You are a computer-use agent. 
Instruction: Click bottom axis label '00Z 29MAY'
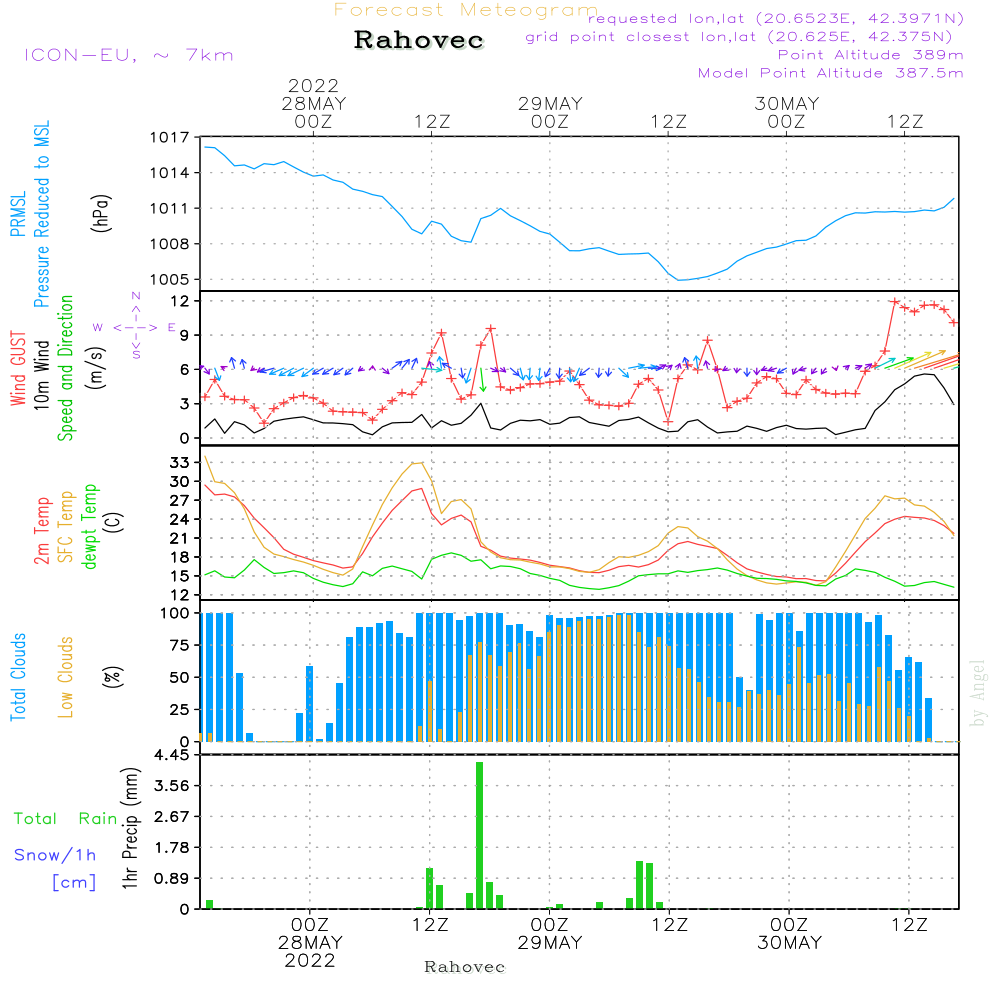tap(550, 934)
